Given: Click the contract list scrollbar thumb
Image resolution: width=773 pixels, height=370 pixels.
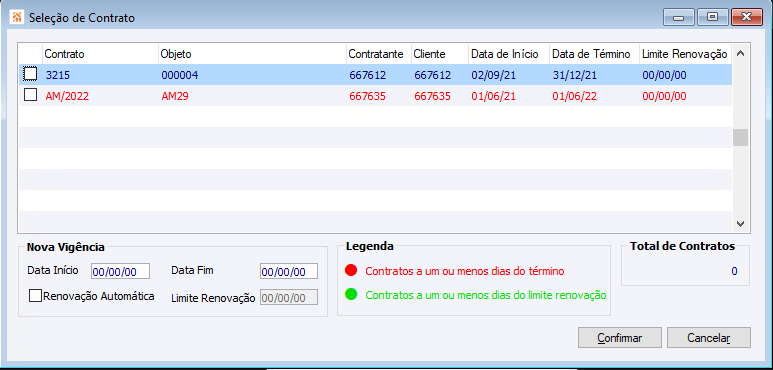Looking at the screenshot, I should pos(740,137).
